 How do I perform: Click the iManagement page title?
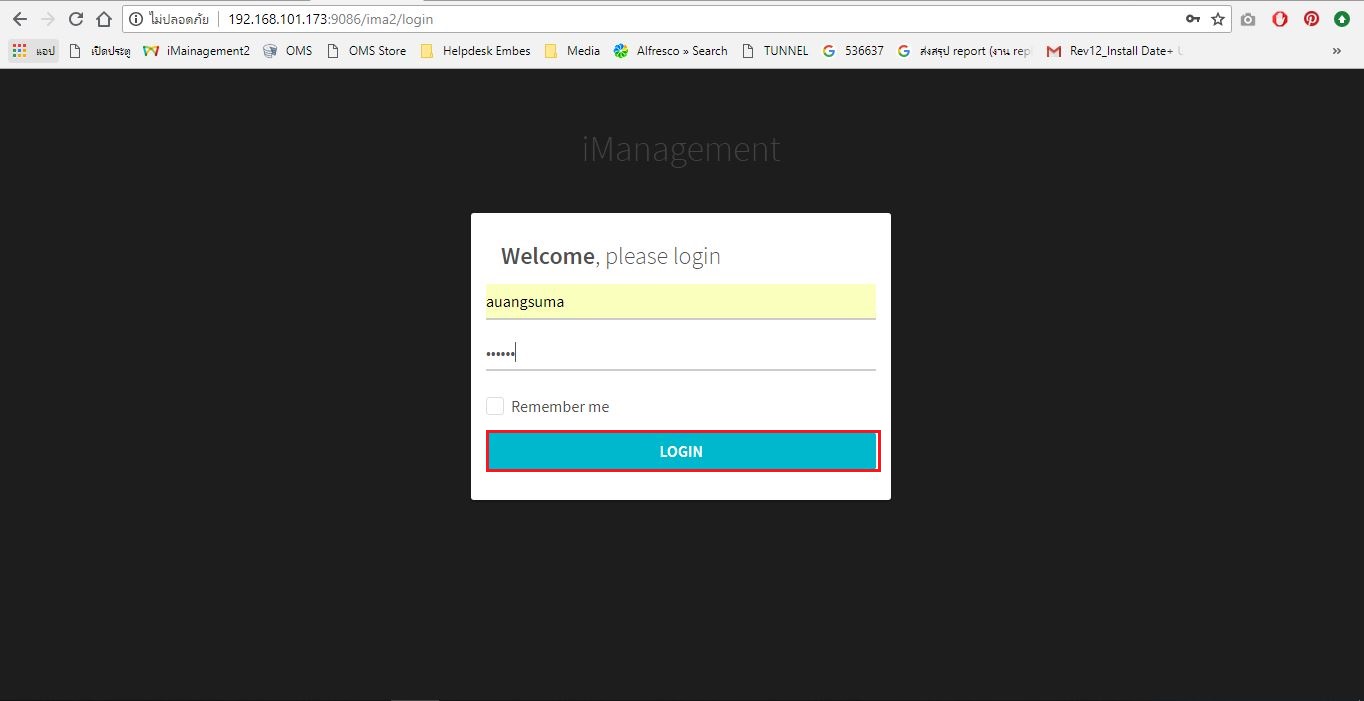pos(681,149)
